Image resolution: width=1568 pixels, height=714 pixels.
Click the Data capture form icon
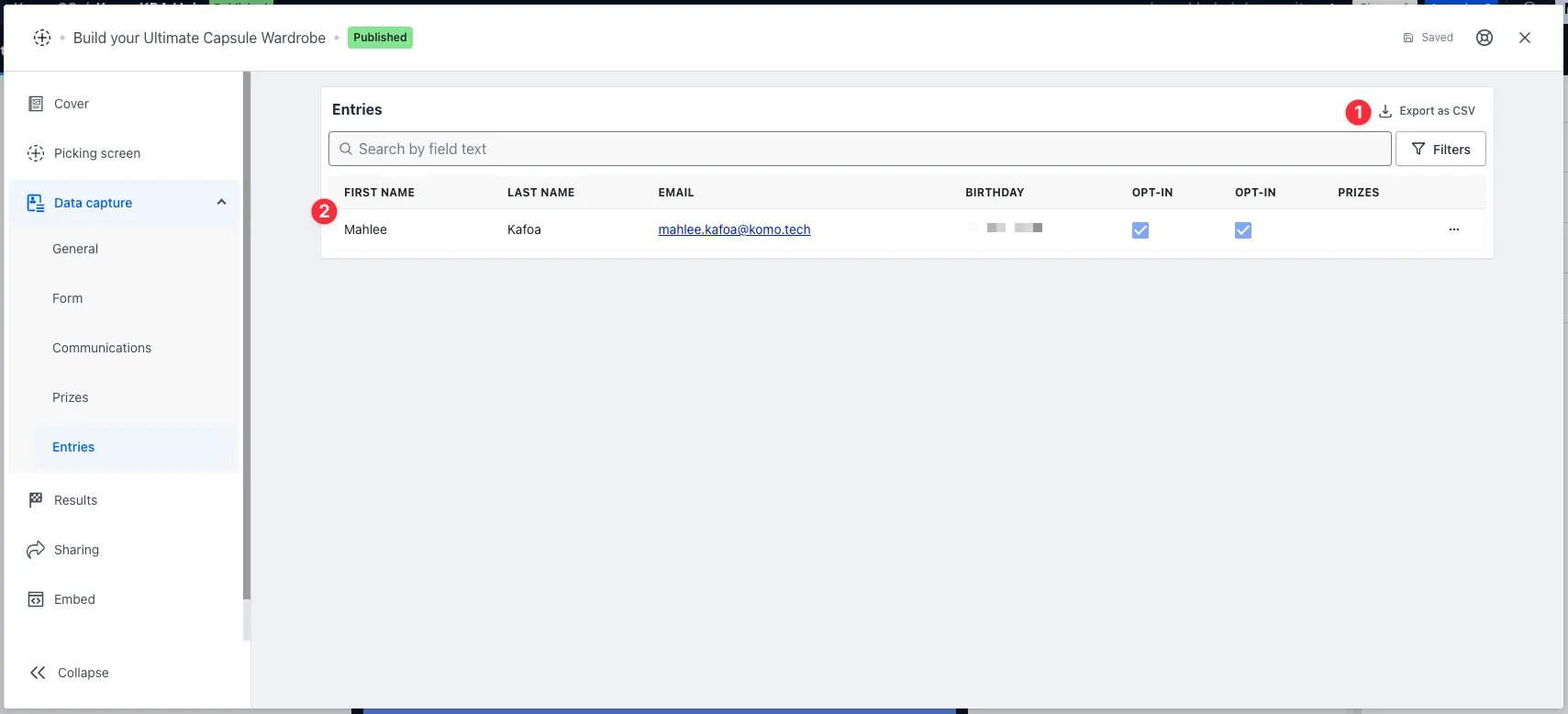[36, 203]
